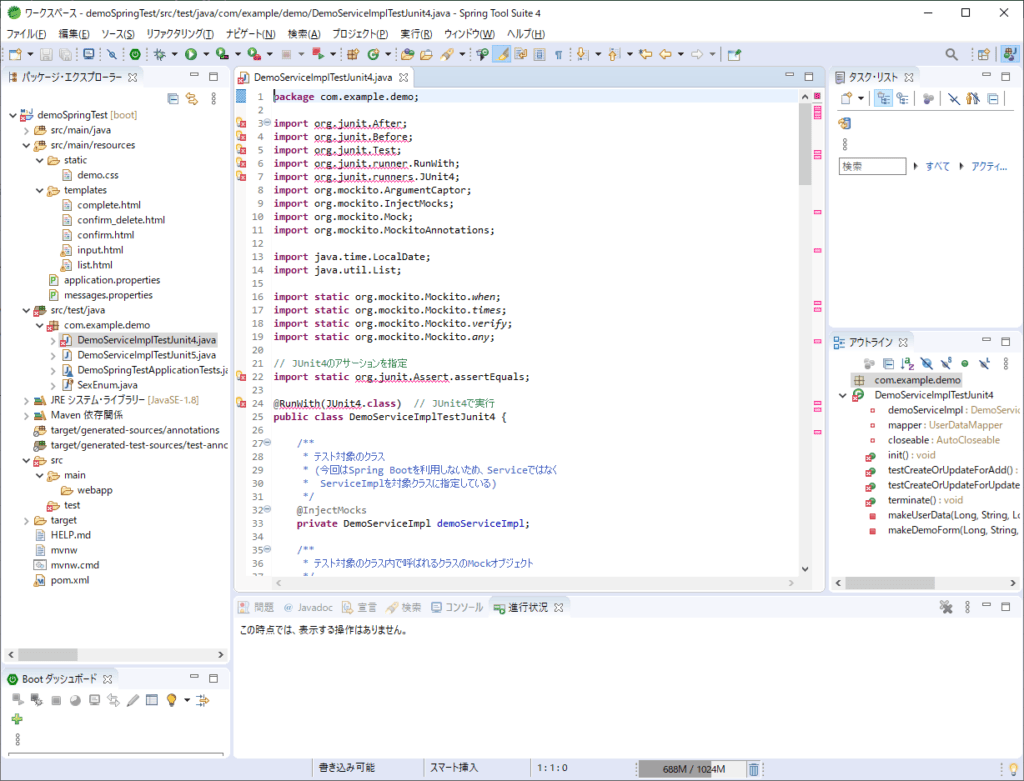Create a new element with the New wizard icon
The image size is (1024, 781).
click(15, 53)
